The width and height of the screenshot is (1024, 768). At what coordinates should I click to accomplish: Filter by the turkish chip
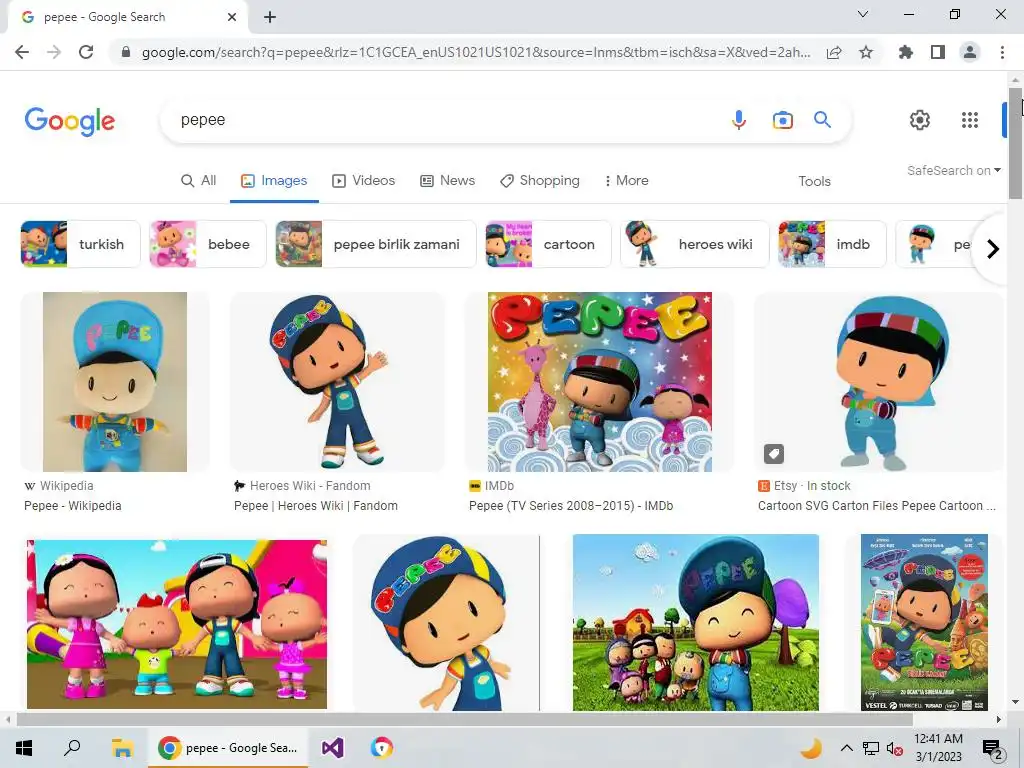[80, 244]
